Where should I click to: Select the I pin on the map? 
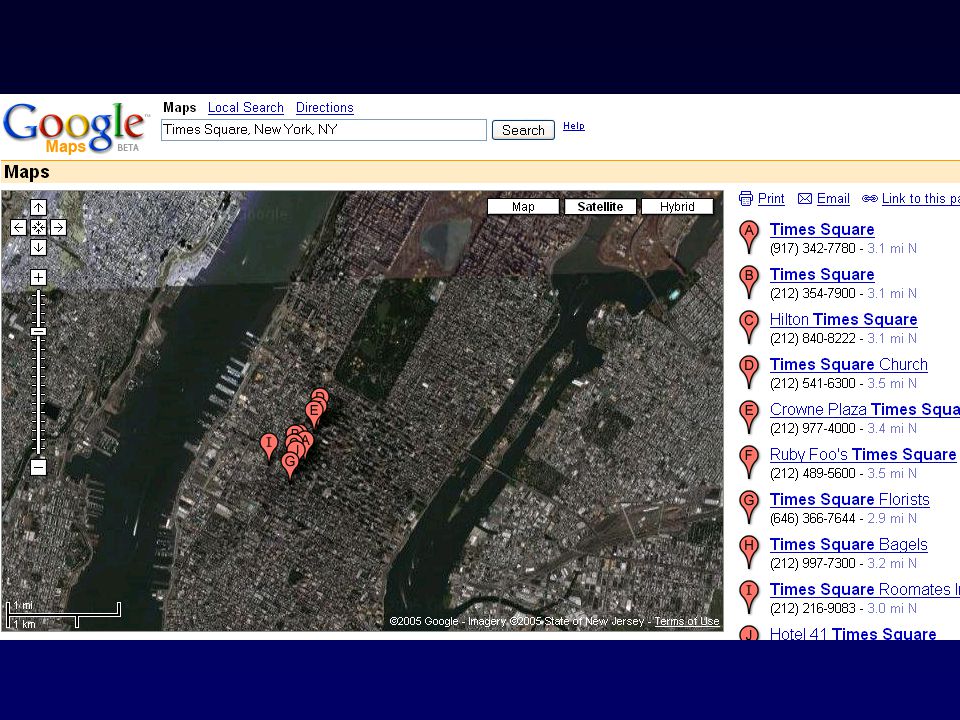point(268,444)
